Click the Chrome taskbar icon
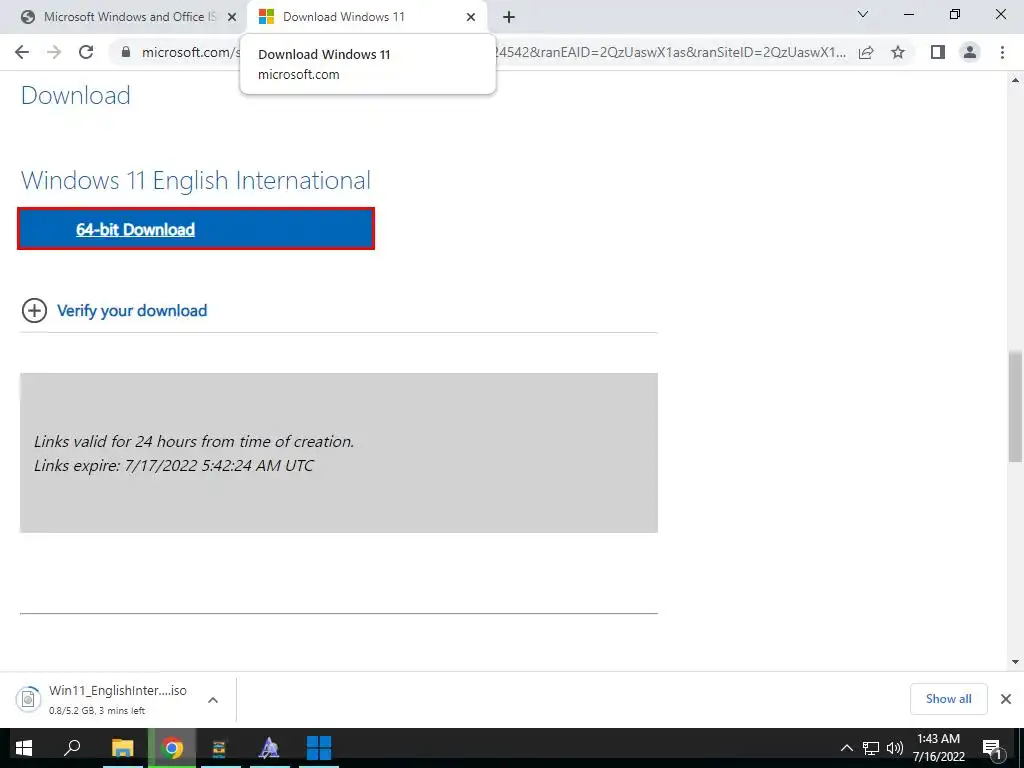Image resolution: width=1024 pixels, height=768 pixels. (172, 748)
